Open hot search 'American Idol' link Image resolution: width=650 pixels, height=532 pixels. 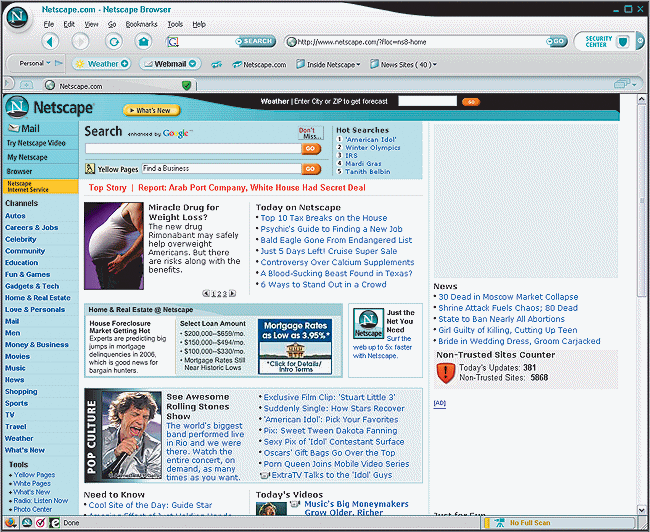(x=371, y=140)
